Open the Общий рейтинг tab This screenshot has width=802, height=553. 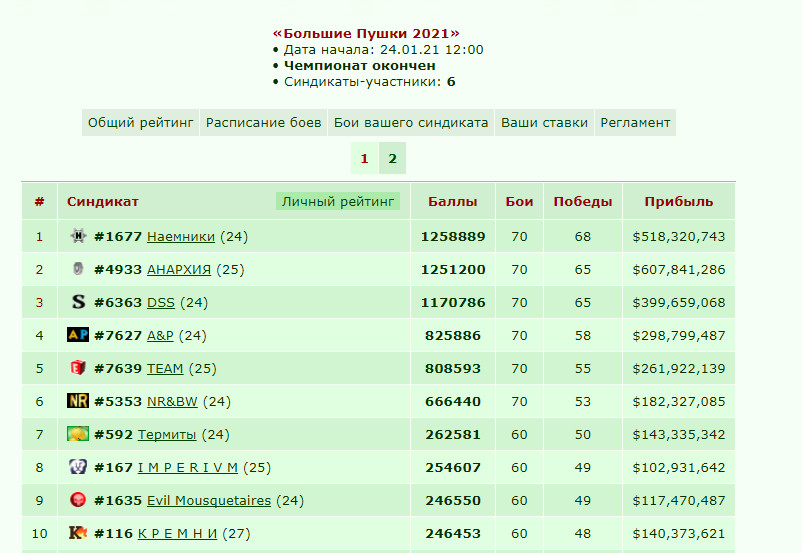pyautogui.click(x=141, y=123)
